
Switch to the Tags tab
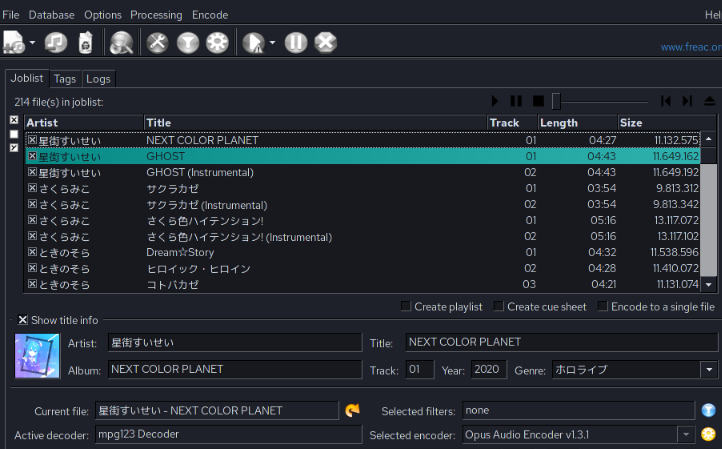65,79
